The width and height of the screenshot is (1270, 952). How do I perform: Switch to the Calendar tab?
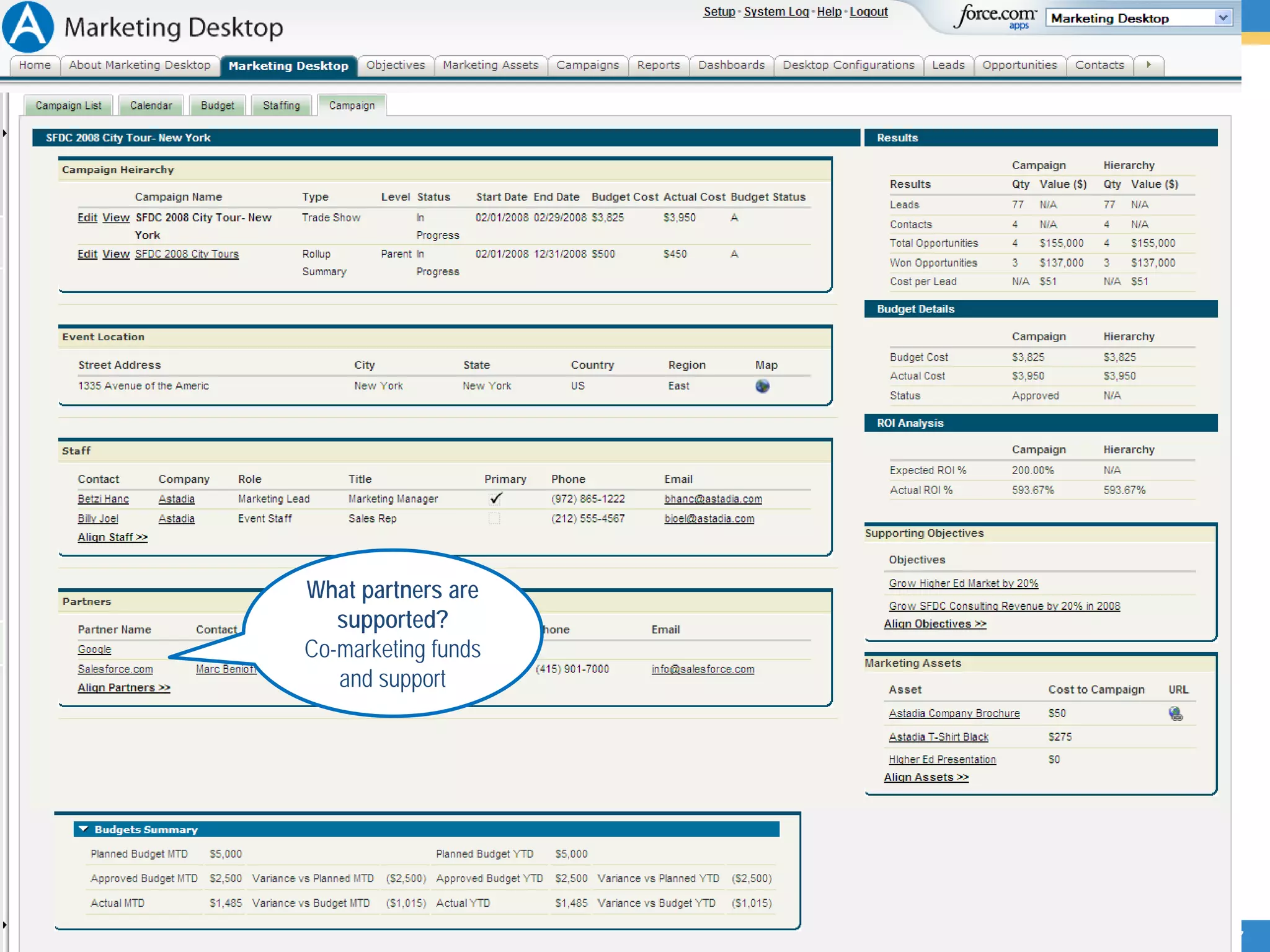click(x=151, y=105)
